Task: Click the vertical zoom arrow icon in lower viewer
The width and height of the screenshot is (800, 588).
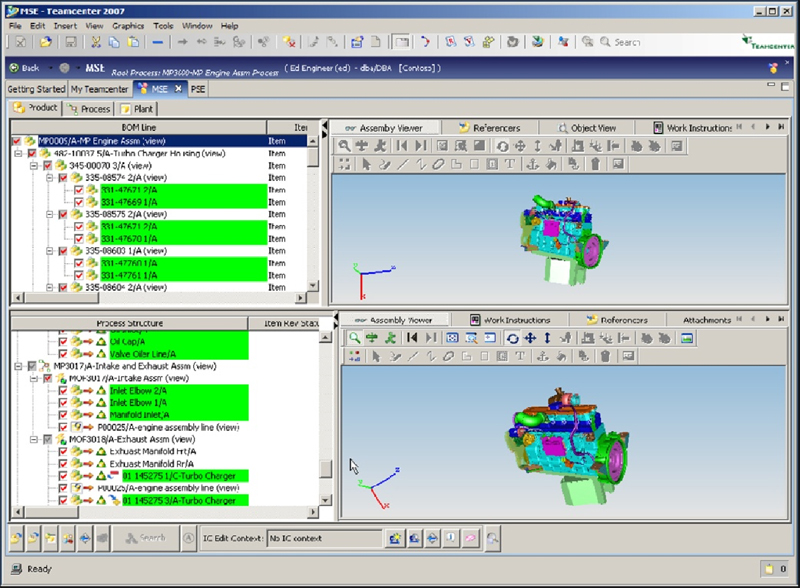Action: 547,338
